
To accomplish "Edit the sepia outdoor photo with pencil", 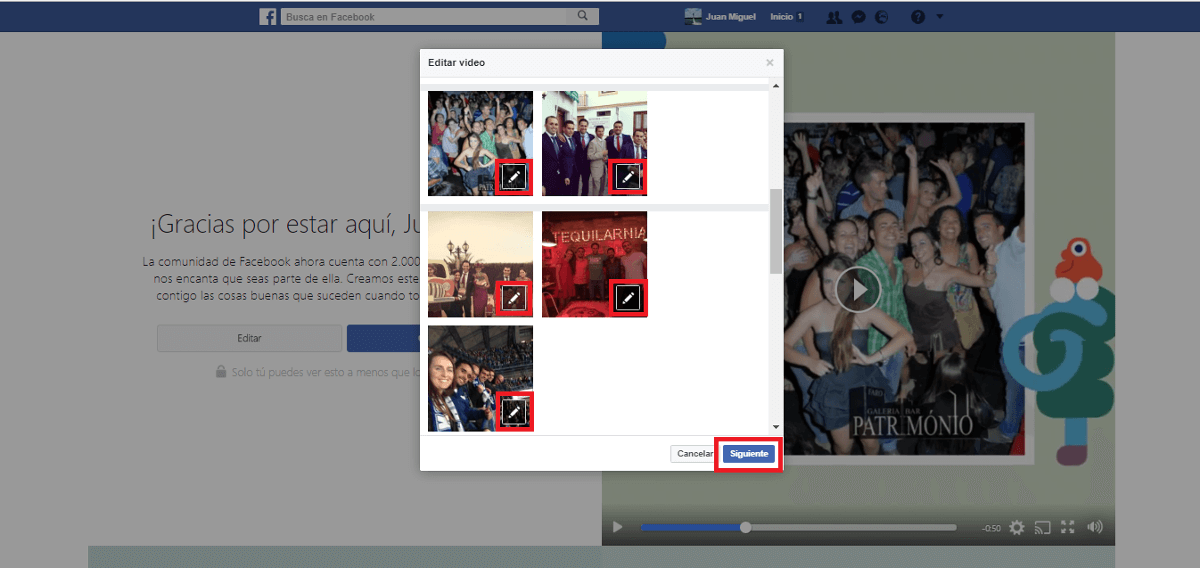I will (x=514, y=297).
